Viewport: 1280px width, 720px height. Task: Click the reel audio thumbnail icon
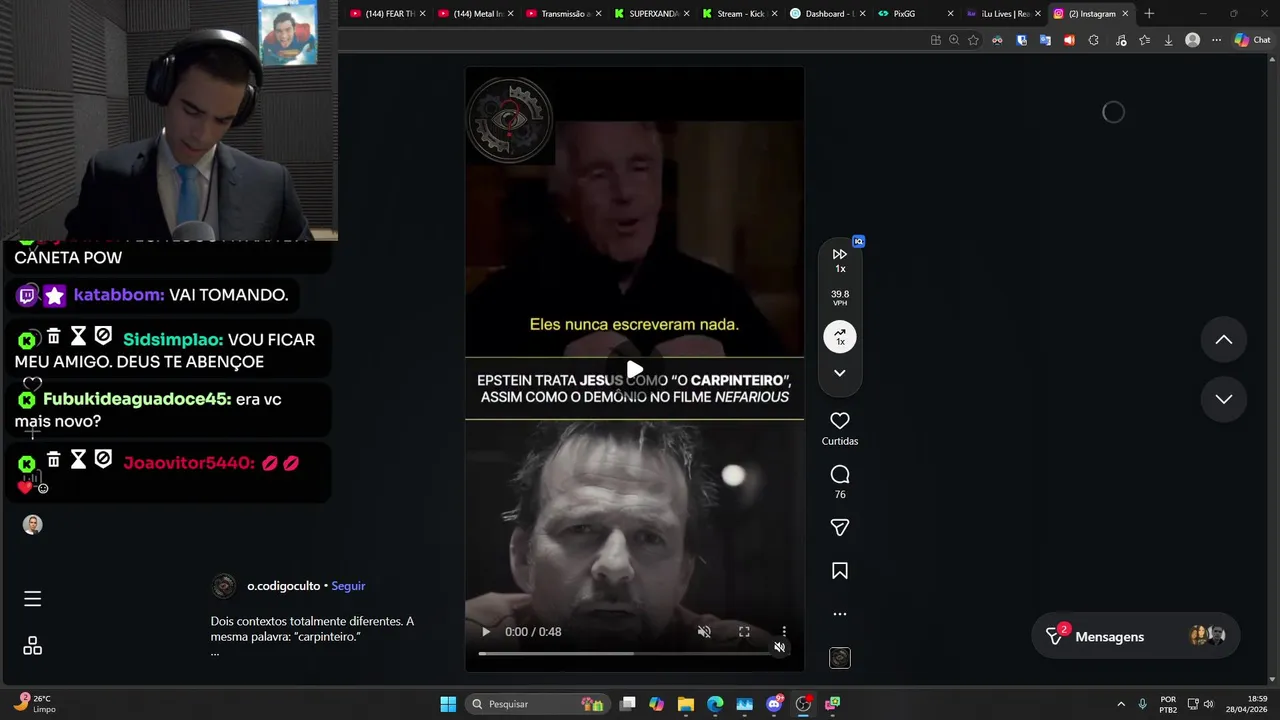point(840,657)
